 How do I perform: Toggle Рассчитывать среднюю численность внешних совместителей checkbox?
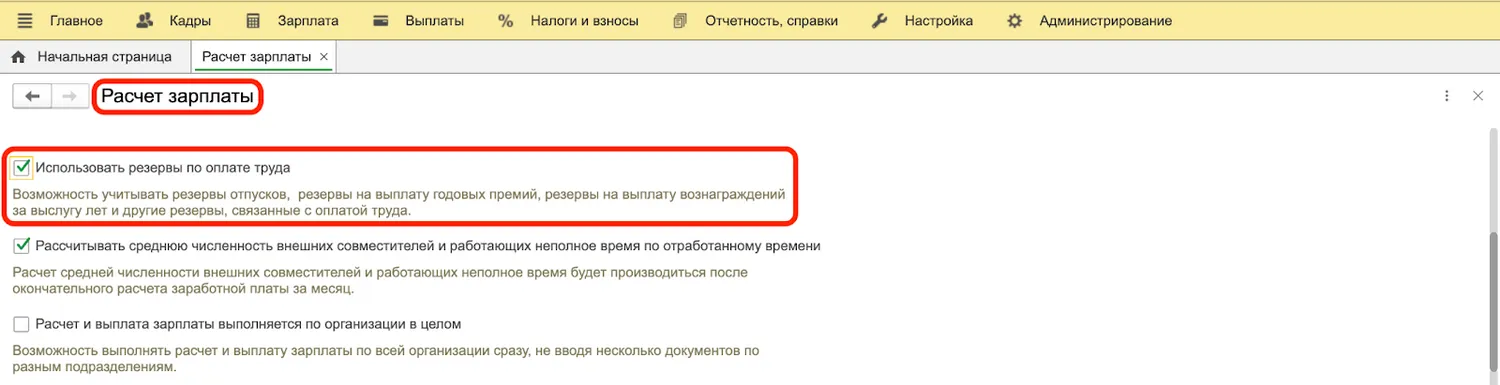pos(22,245)
